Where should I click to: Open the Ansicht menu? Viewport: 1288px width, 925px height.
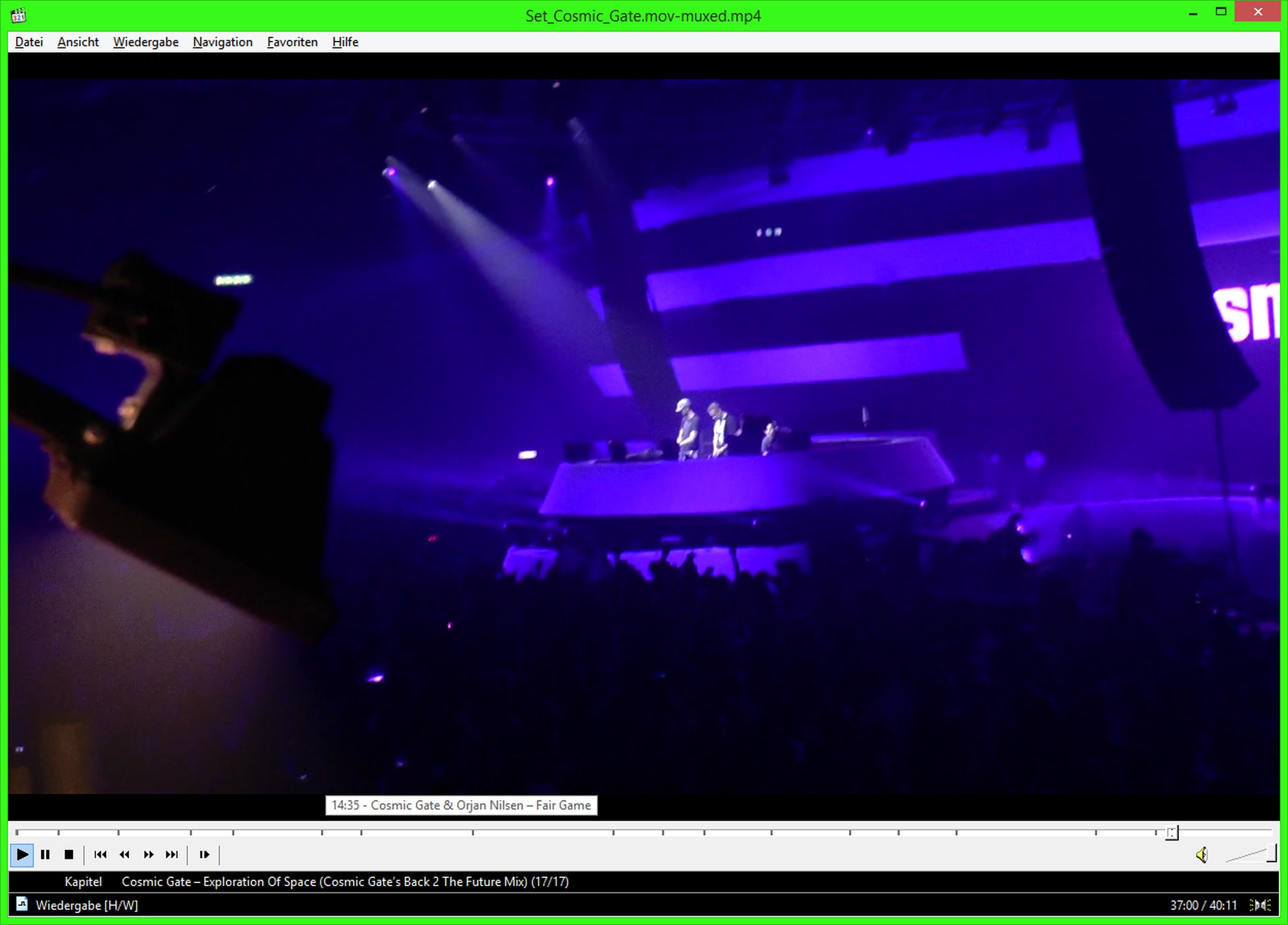pos(78,42)
